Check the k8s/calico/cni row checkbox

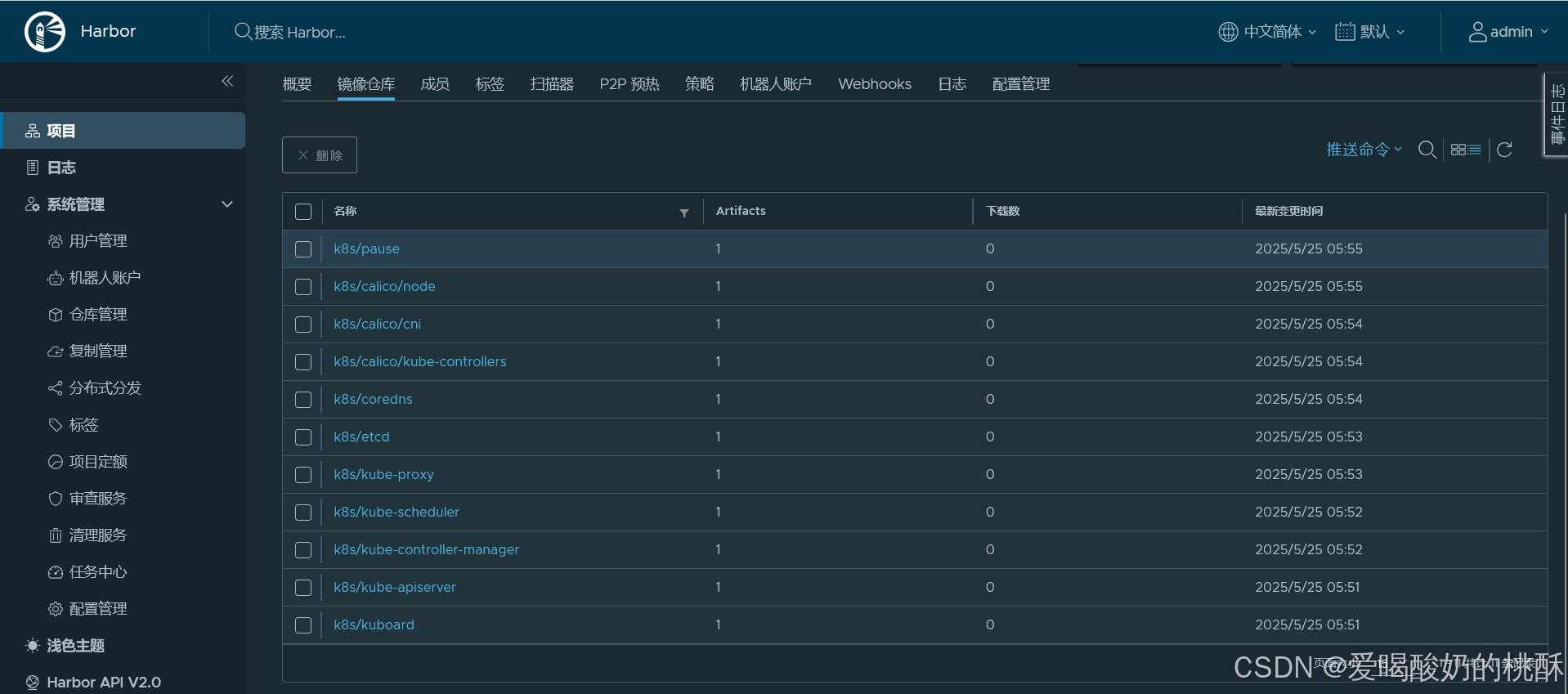click(x=303, y=325)
